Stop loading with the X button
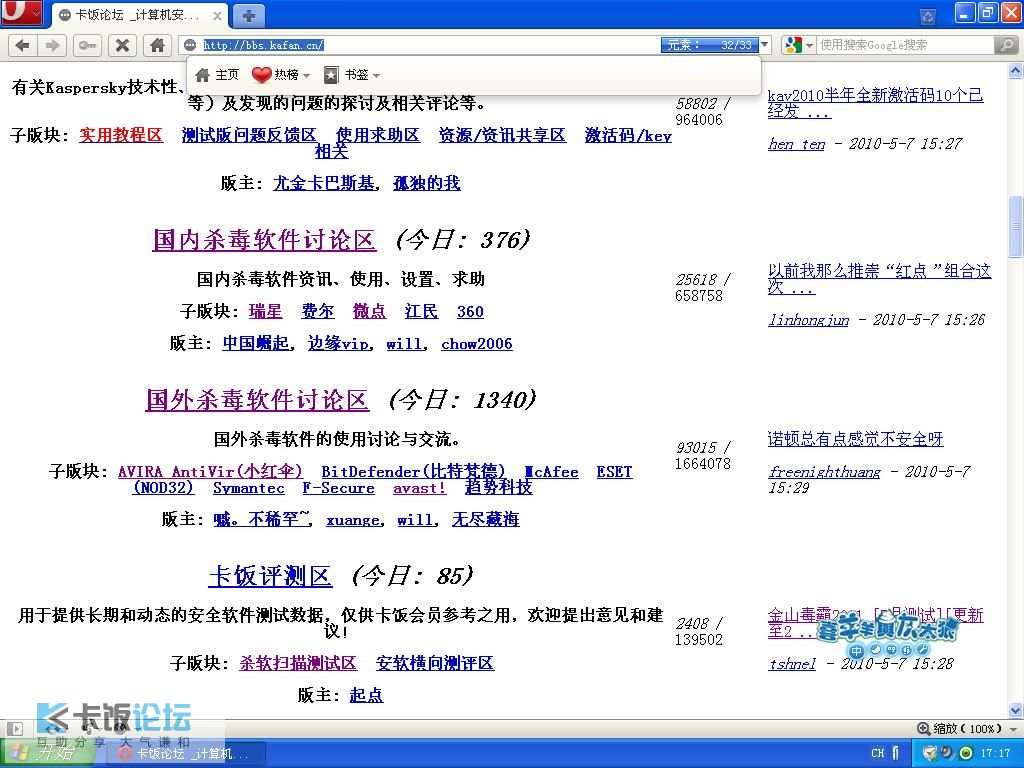The width and height of the screenshot is (1024, 768). pyautogui.click(x=122, y=45)
